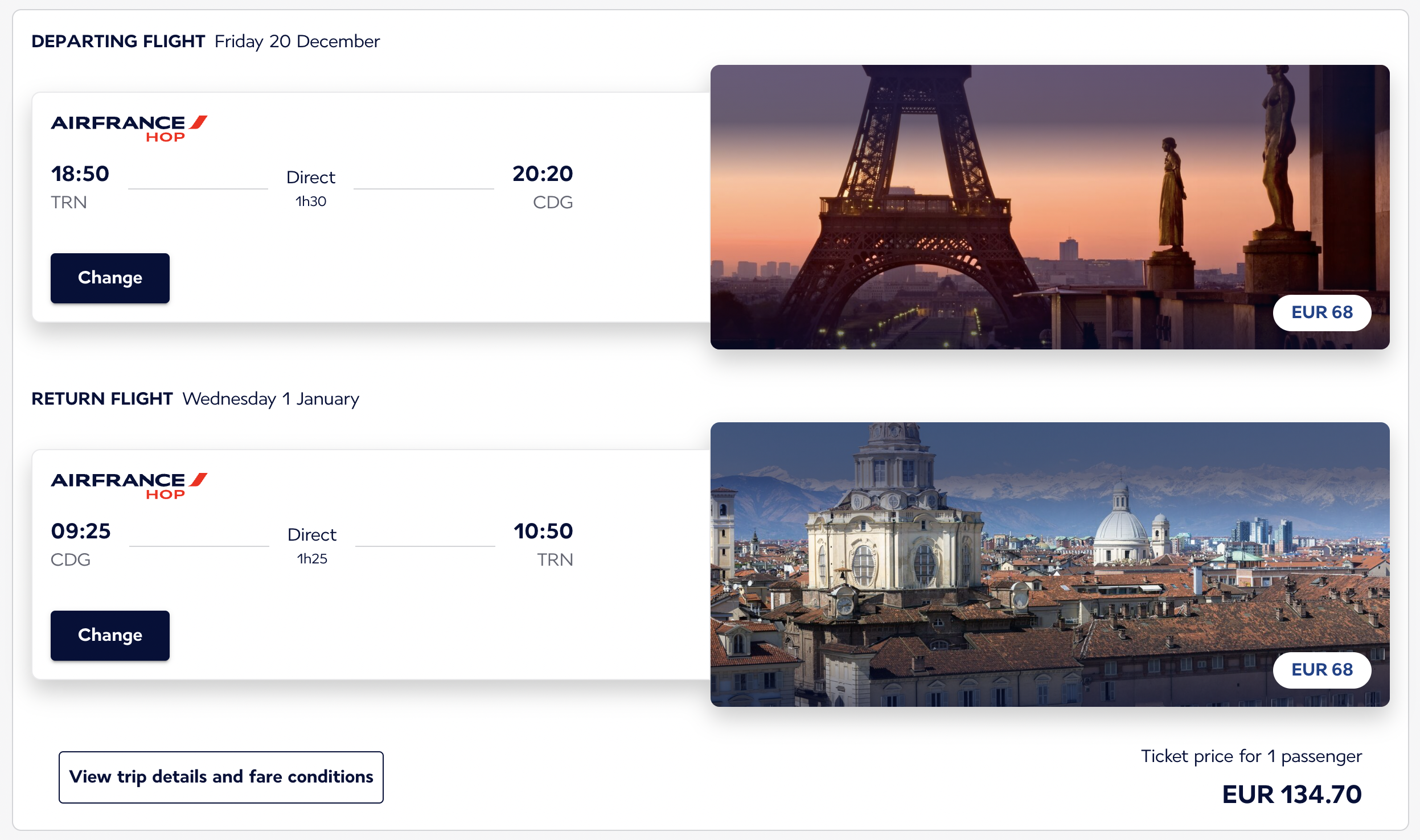Click the 09:25 departure time from CDG
Screen dimensions: 1420x840
(81, 532)
